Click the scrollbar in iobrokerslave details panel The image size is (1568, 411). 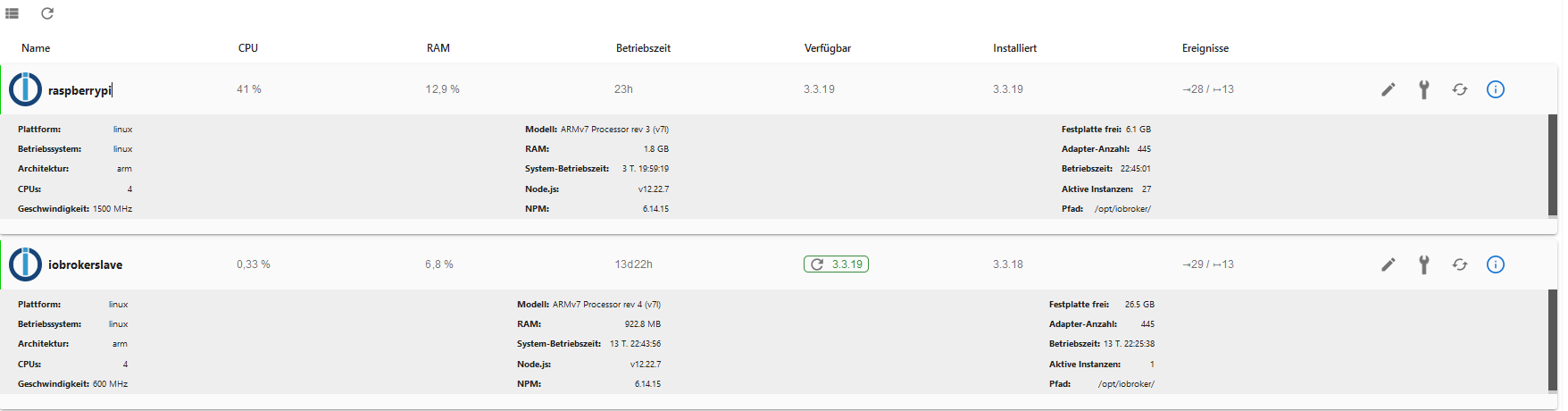[1553, 340]
